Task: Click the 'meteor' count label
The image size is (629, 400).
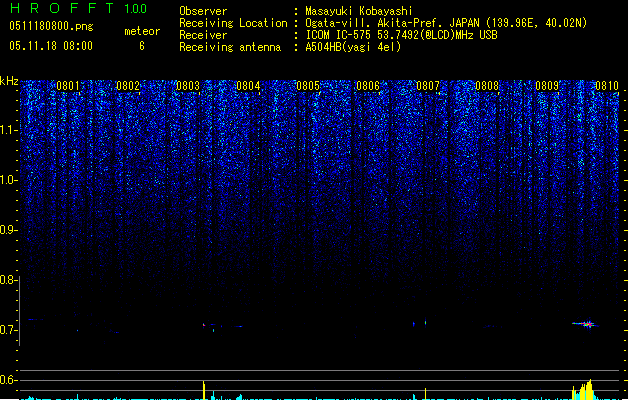Action: coord(142,31)
